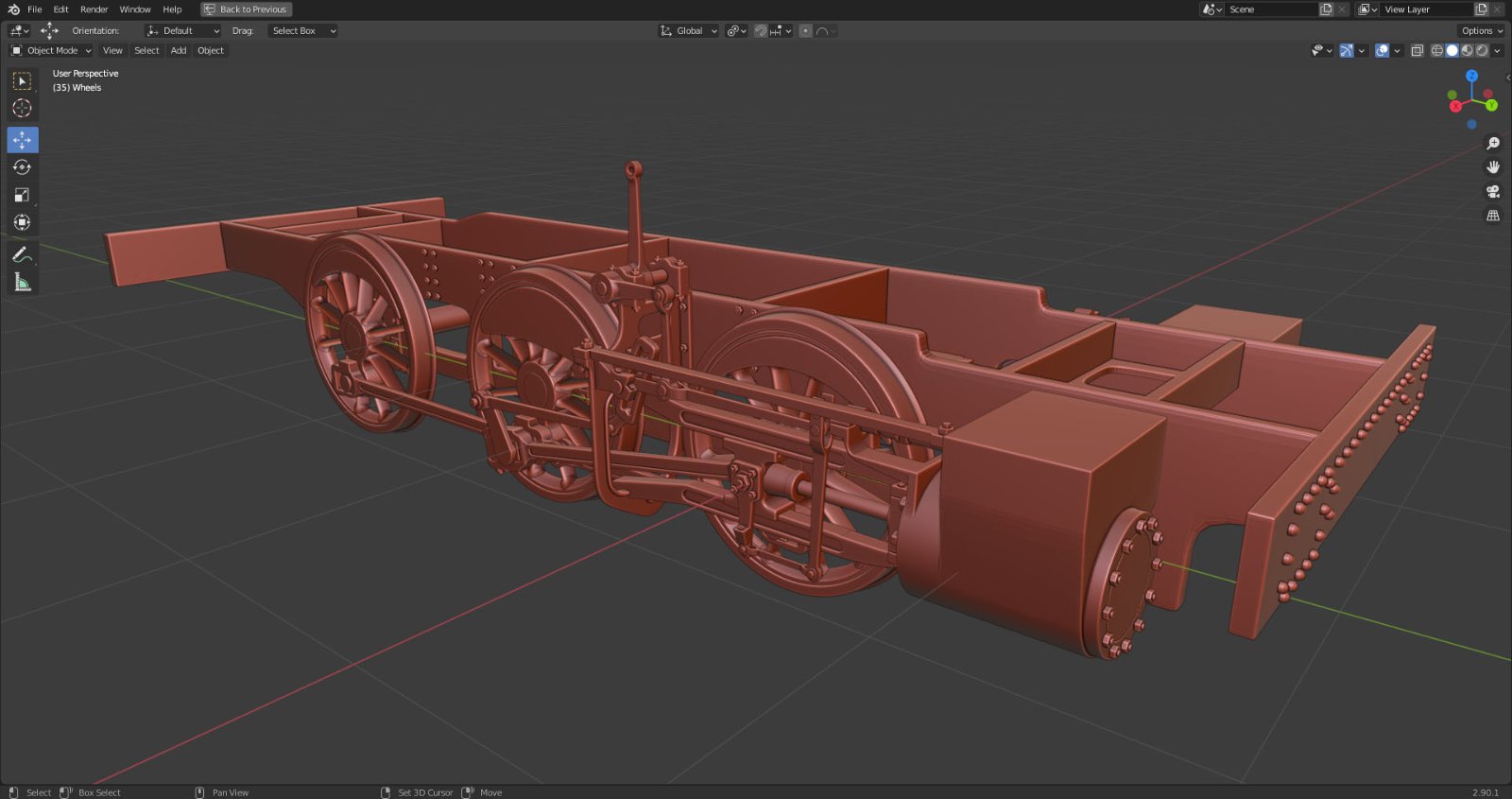
Task: Click the zoom magnifier icon in viewport
Action: click(1493, 144)
